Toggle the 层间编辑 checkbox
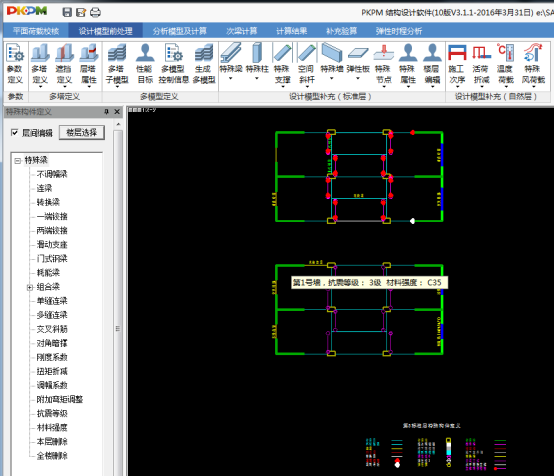This screenshot has height=476, width=554. pos(14,133)
